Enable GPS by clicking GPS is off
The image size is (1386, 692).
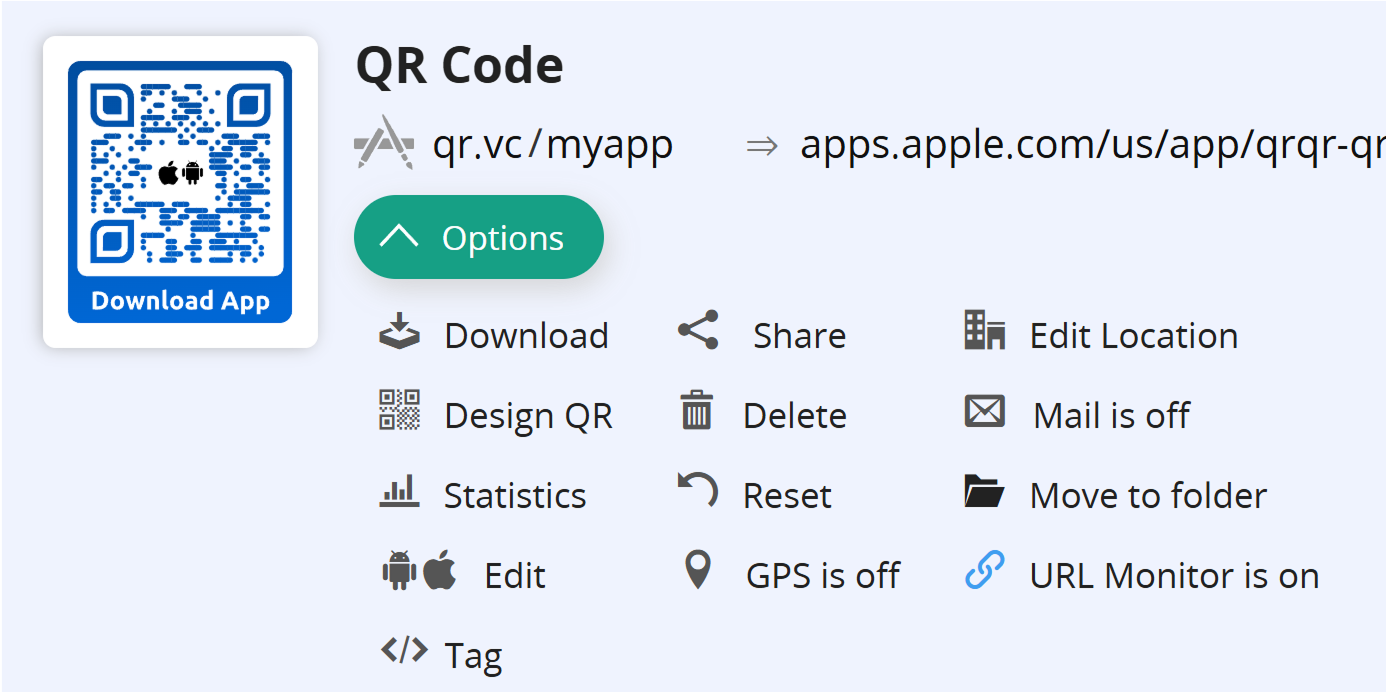tap(823, 573)
